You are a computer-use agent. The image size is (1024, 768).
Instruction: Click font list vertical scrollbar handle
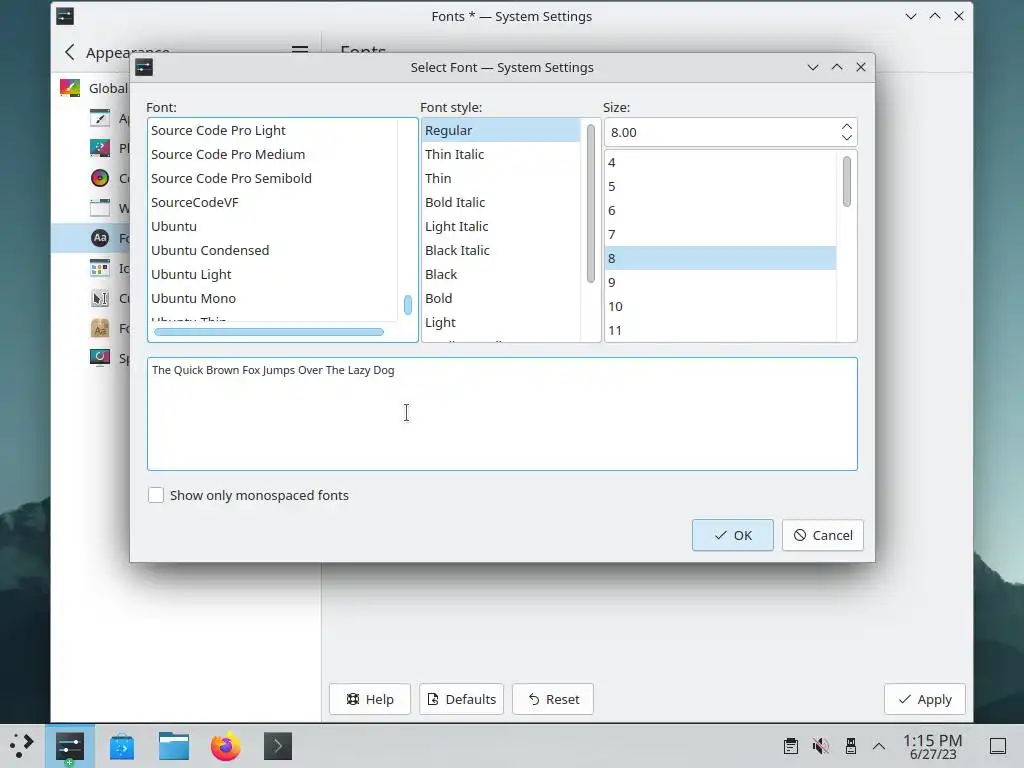click(408, 305)
